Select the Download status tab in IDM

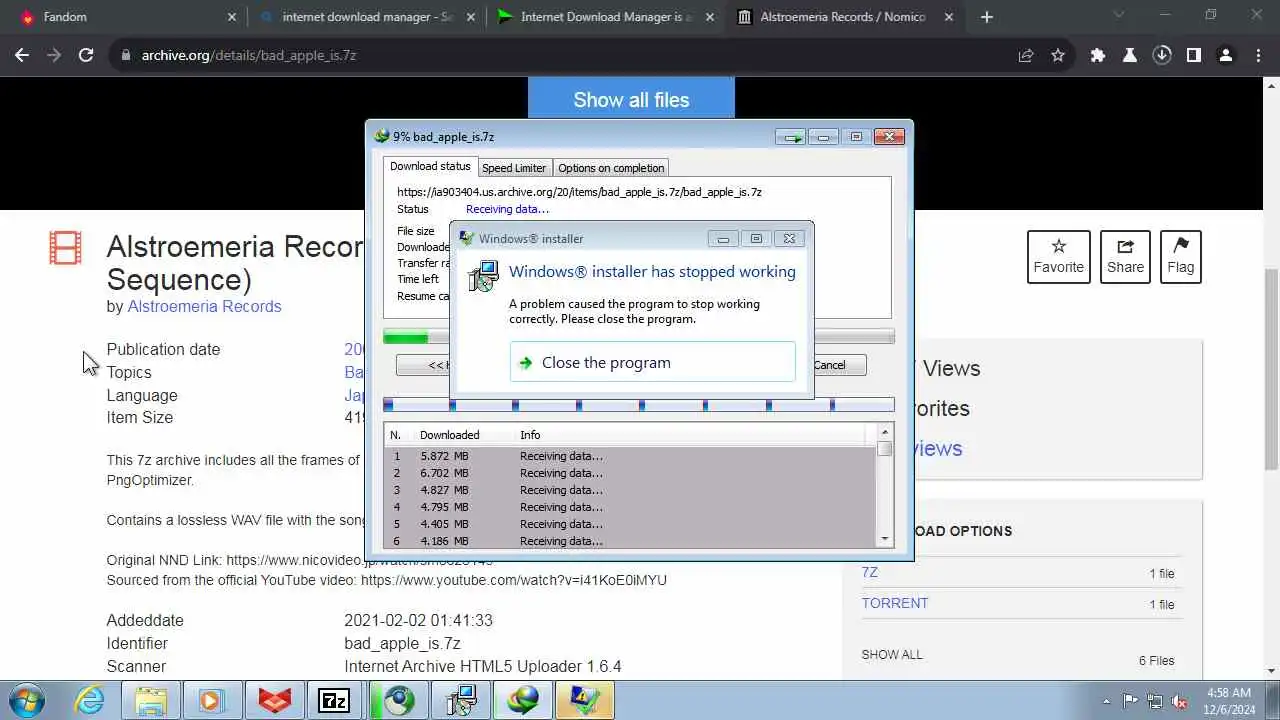pos(430,167)
